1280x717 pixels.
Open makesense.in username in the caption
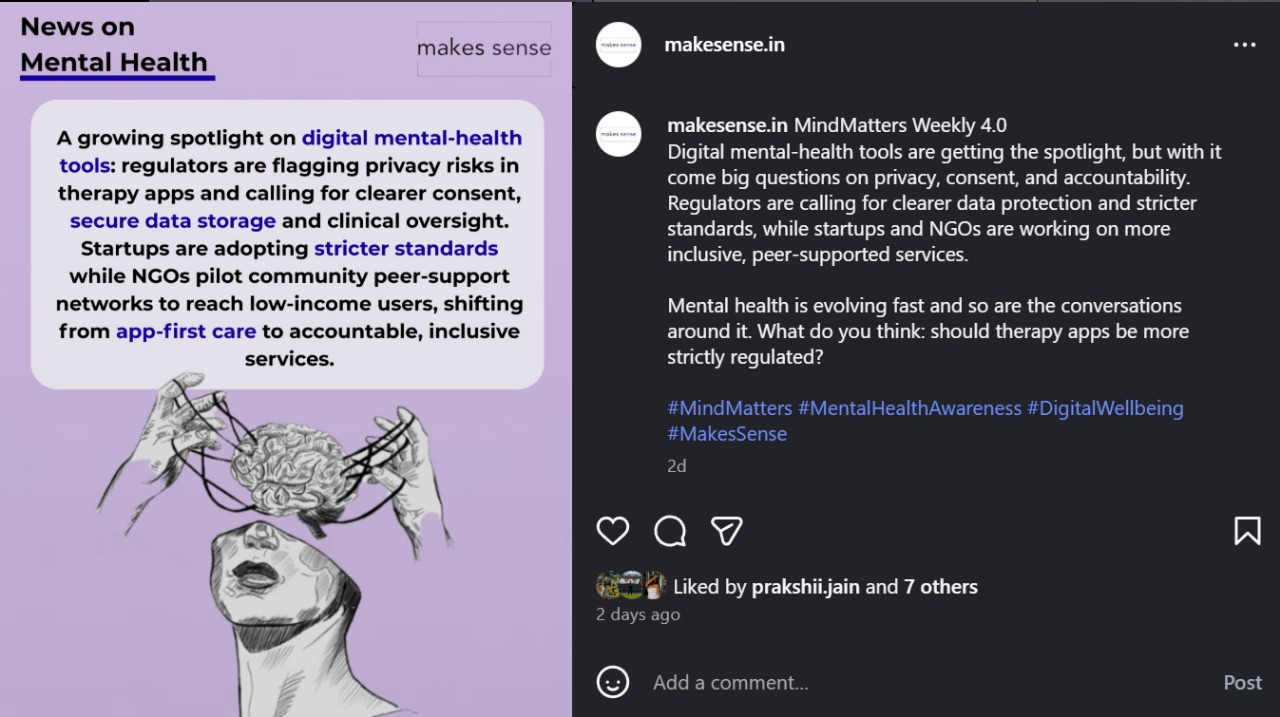pyautogui.click(x=727, y=126)
